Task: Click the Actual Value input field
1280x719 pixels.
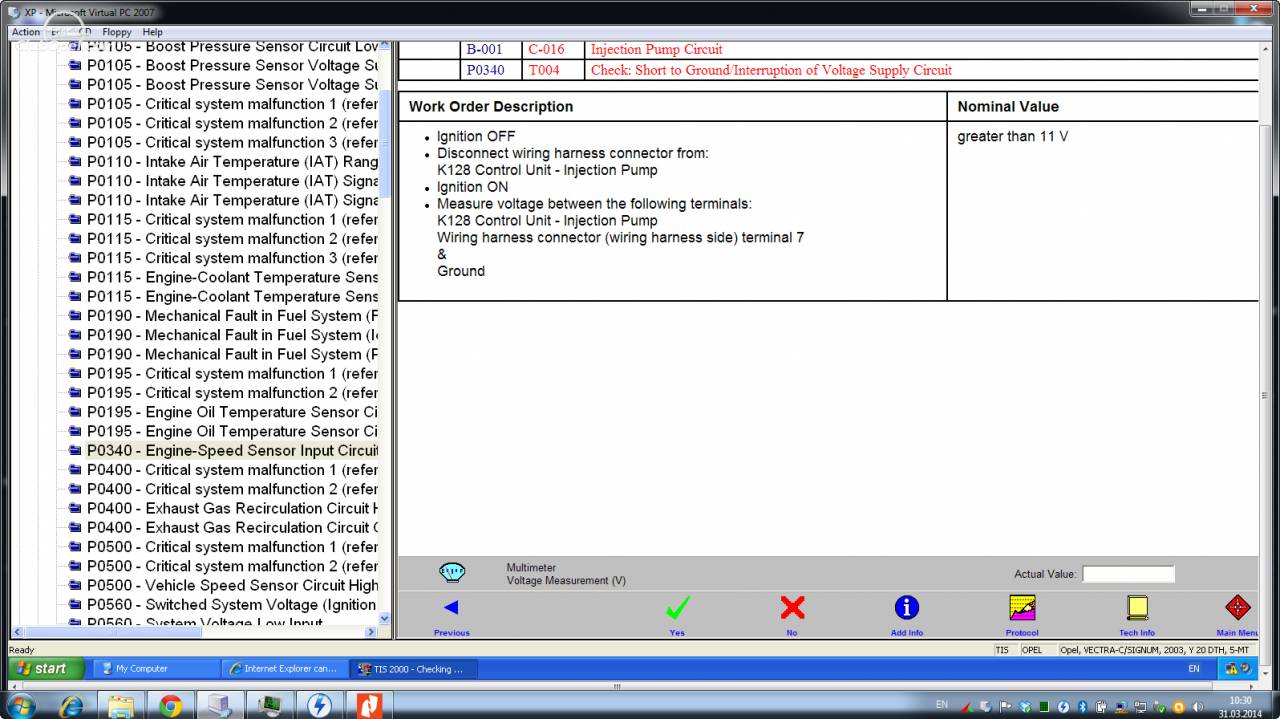Action: (1128, 574)
